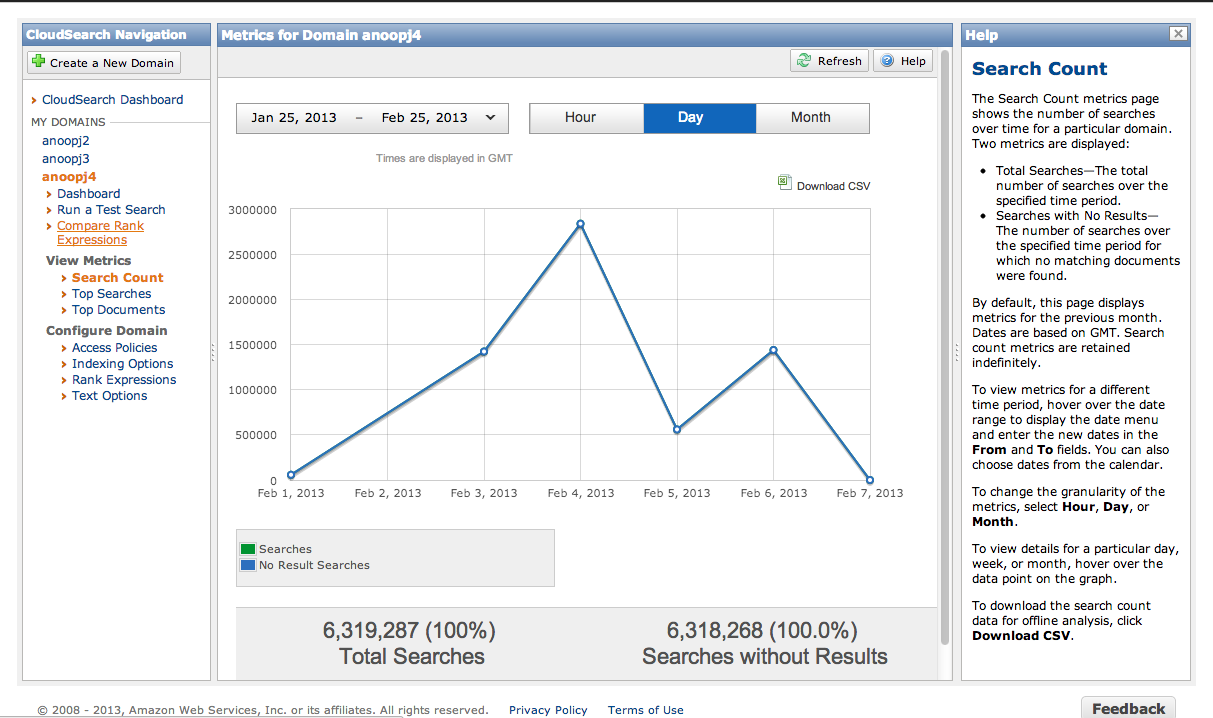1213x718 pixels.
Task: Click the Configure Domain heading
Action: coord(107,331)
